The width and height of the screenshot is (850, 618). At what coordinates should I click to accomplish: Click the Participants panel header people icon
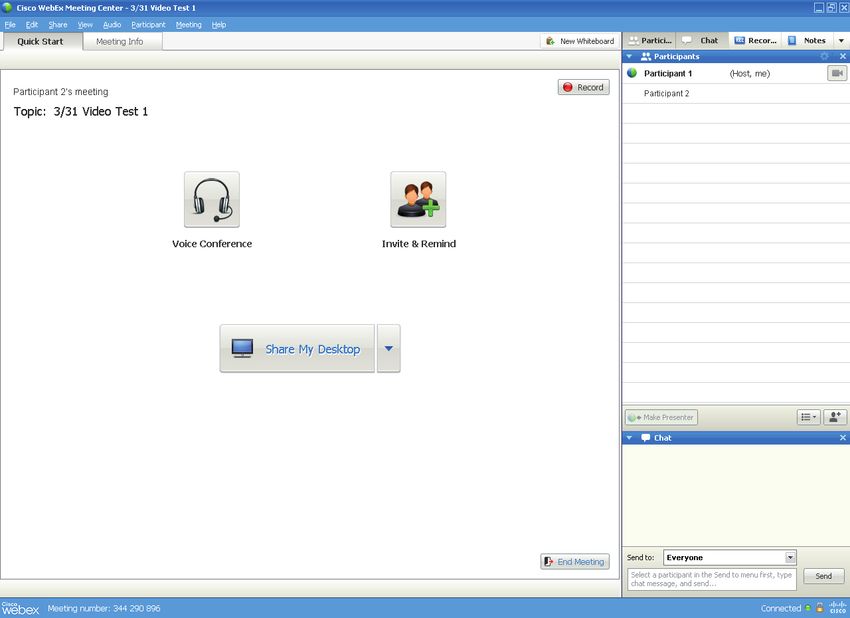coord(646,56)
